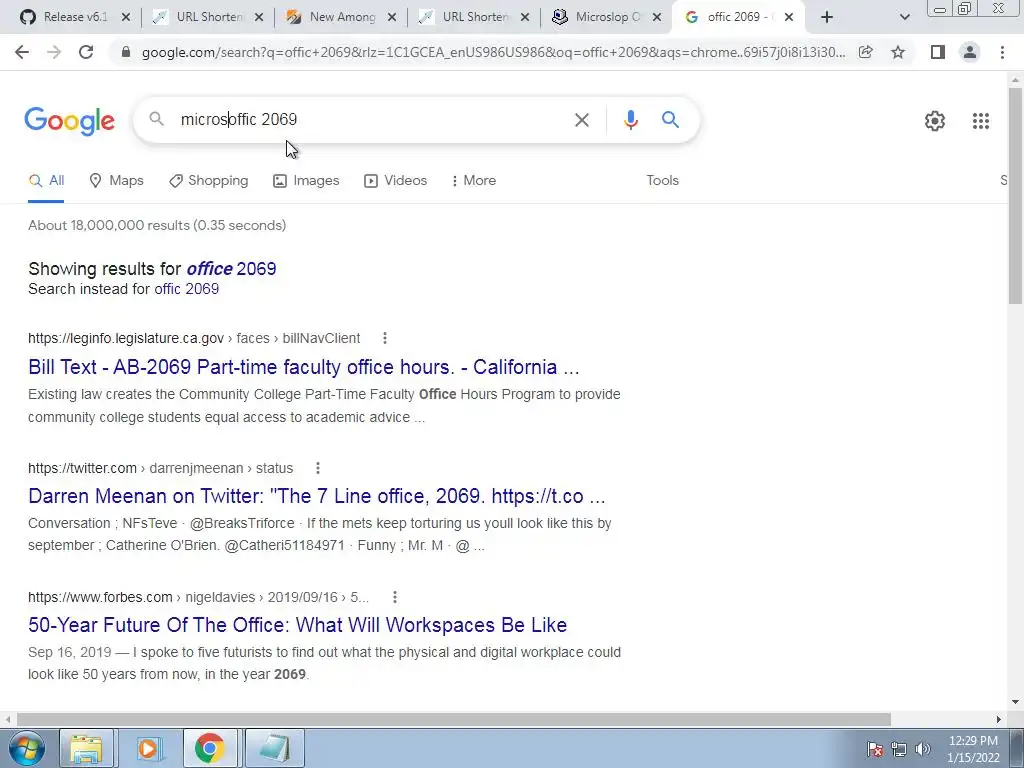Open the 'office 2069' corrected query link

[231, 268]
